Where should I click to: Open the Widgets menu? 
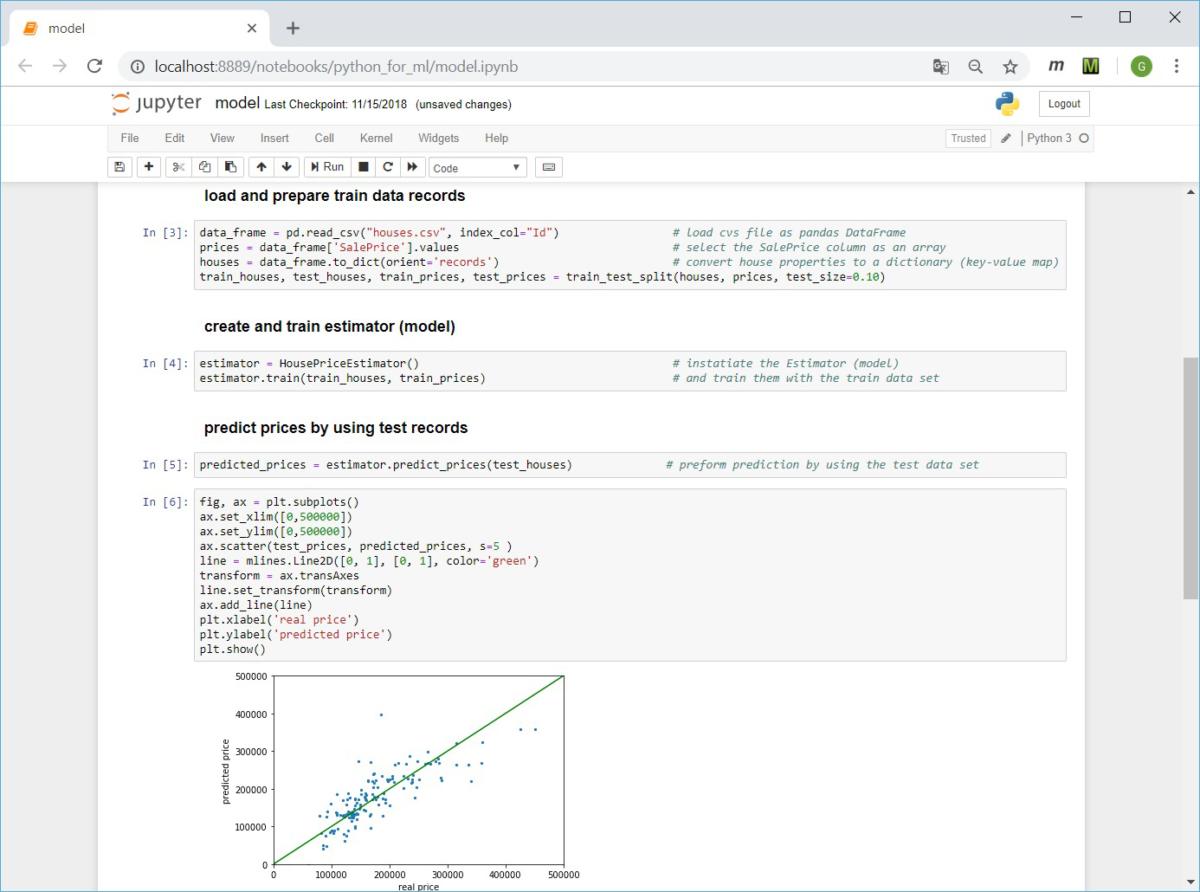438,138
